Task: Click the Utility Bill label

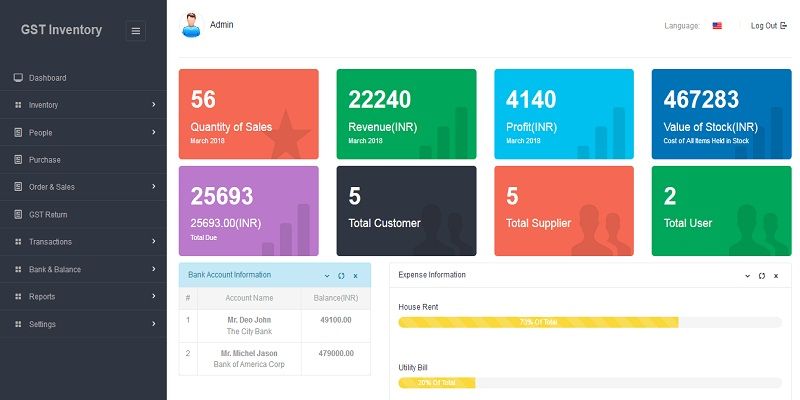Action: pyautogui.click(x=413, y=367)
